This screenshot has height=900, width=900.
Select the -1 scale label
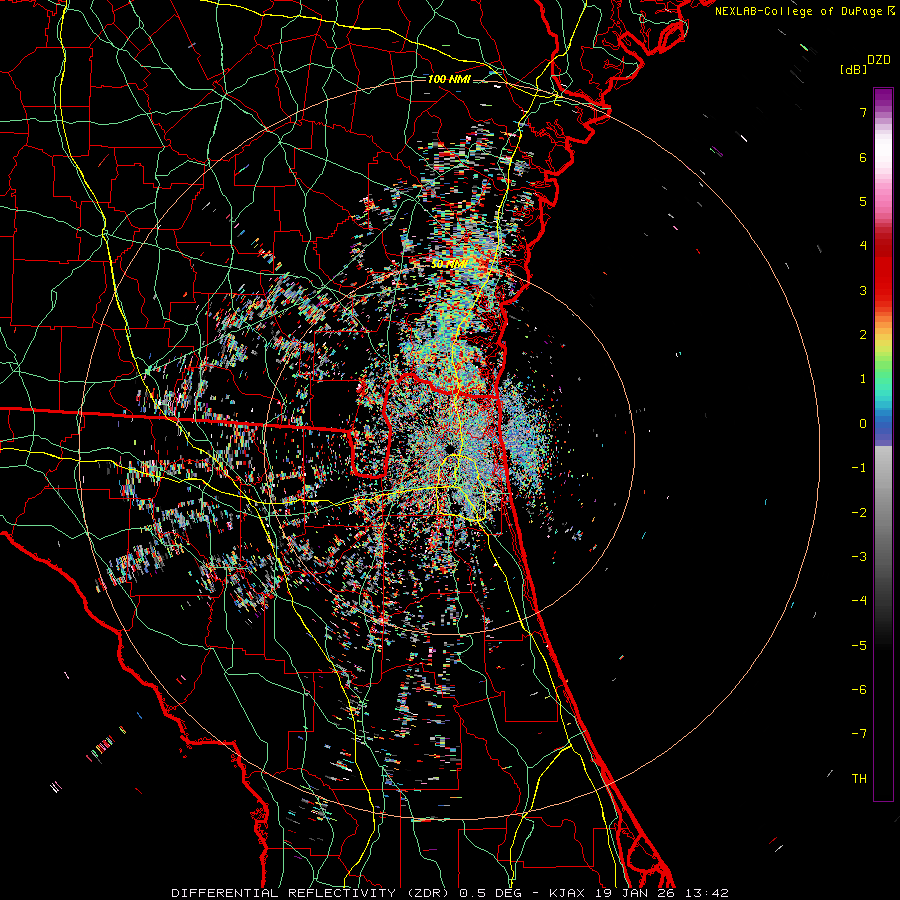(859, 468)
